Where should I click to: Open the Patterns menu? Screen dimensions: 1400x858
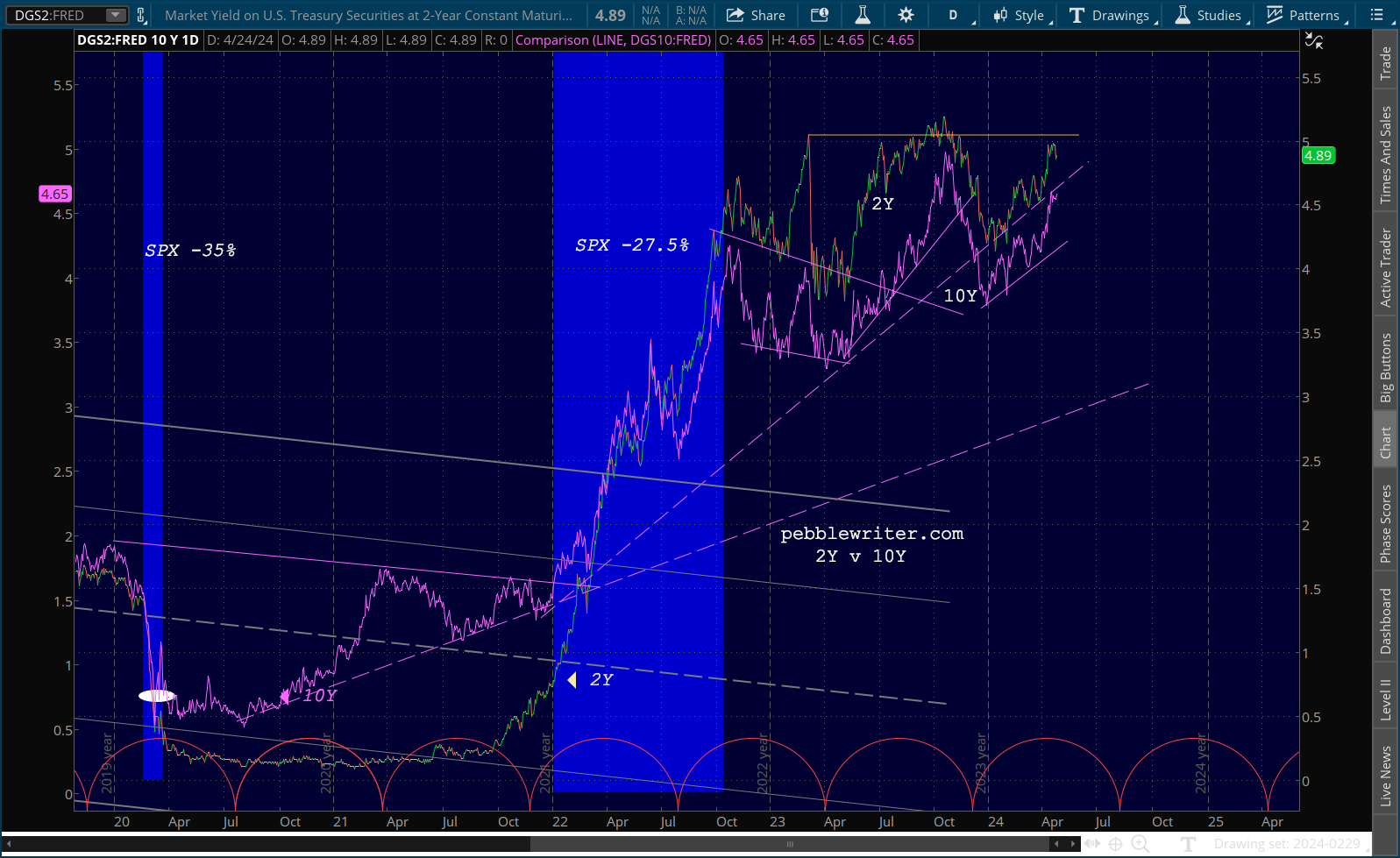pos(1303,15)
